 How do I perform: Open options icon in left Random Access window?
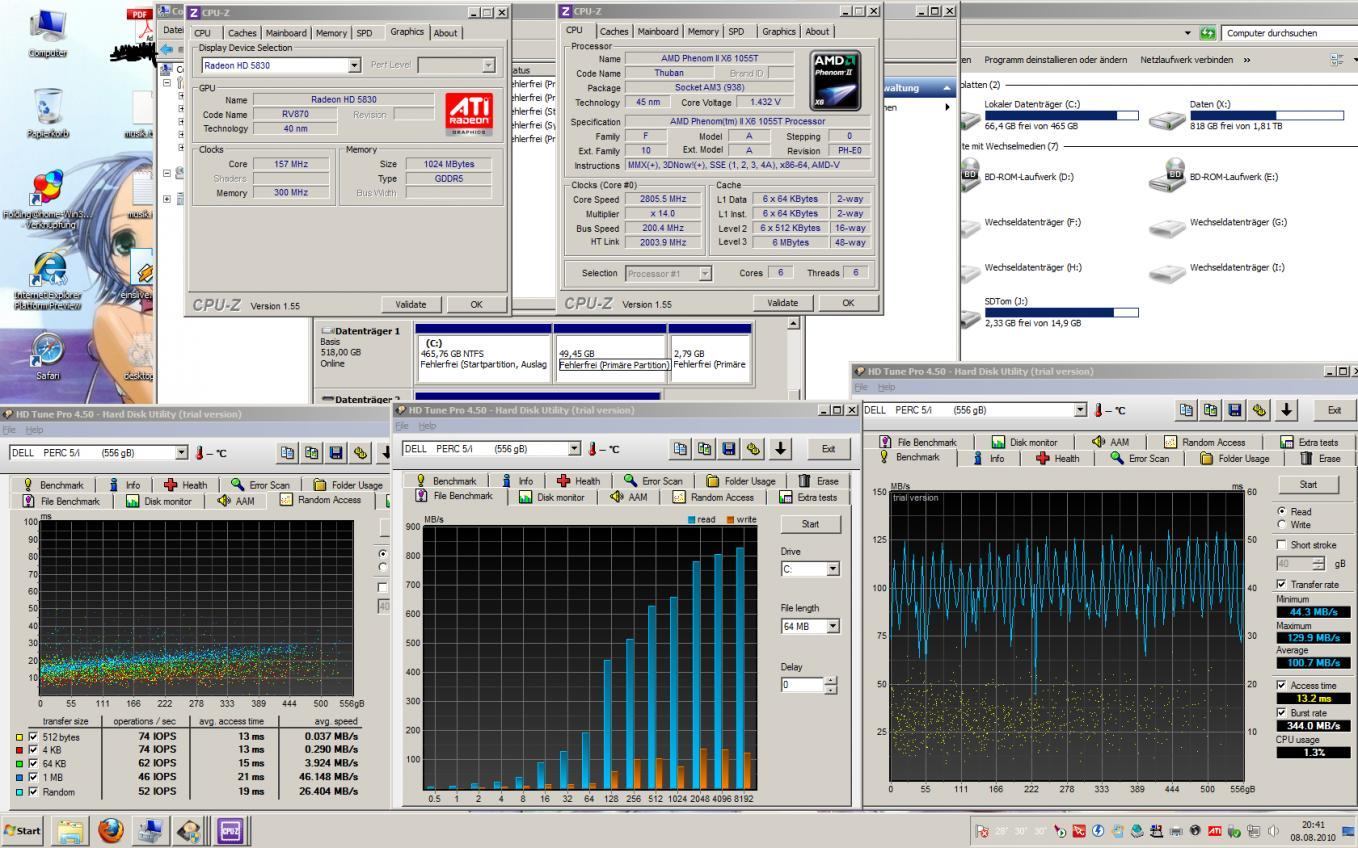[x=360, y=452]
